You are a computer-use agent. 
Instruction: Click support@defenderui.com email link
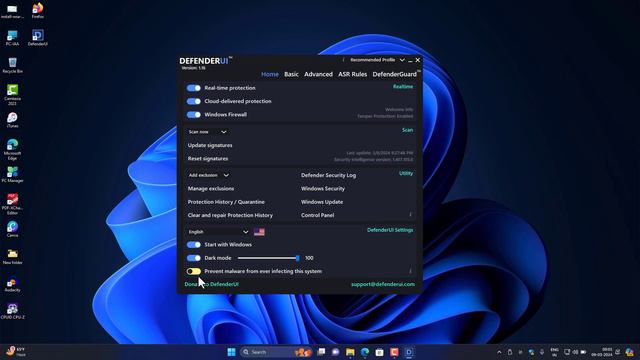(x=383, y=284)
